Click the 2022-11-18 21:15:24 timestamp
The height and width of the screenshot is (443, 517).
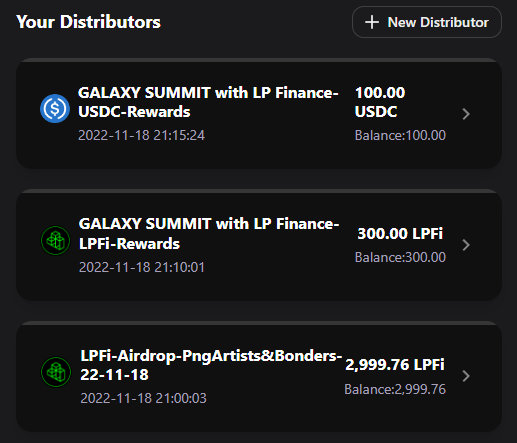[141, 135]
